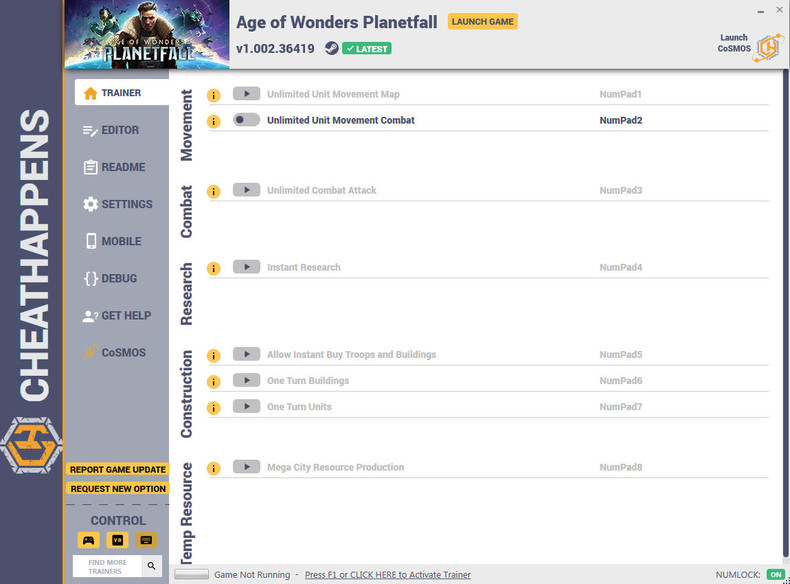Show info for Mega City Resource Production

click(x=214, y=468)
